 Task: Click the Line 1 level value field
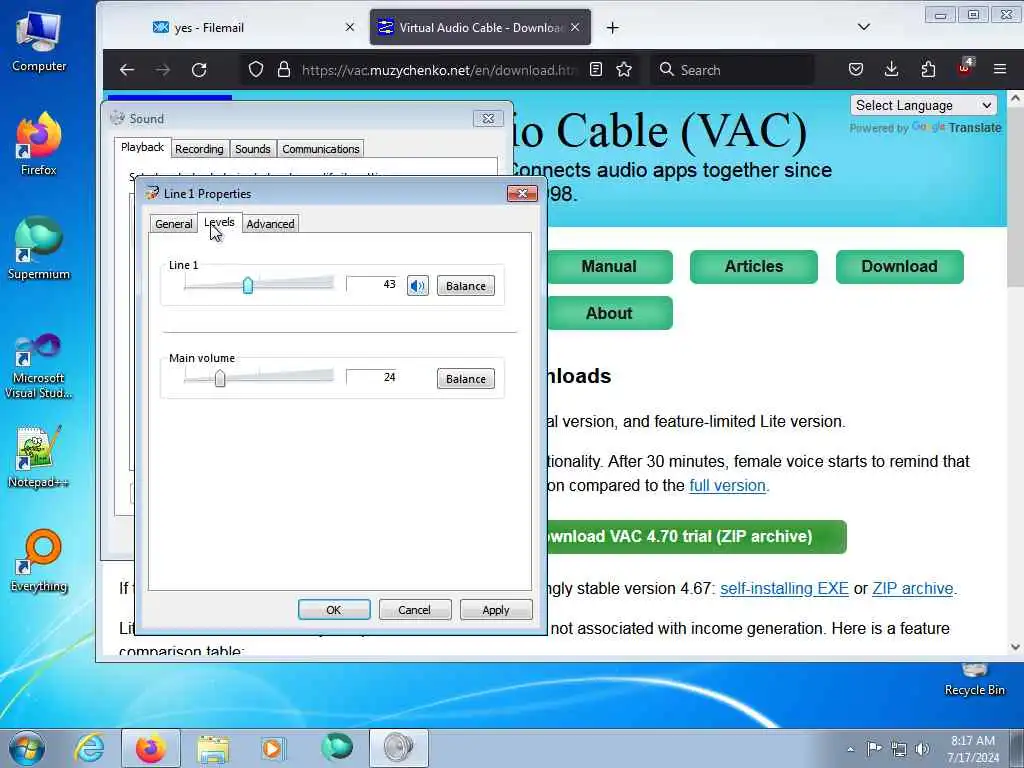[372, 284]
